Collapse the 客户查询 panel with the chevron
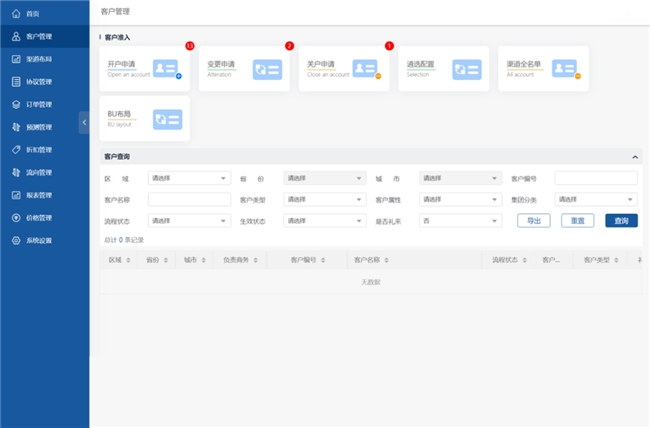650x428 pixels. [x=635, y=157]
